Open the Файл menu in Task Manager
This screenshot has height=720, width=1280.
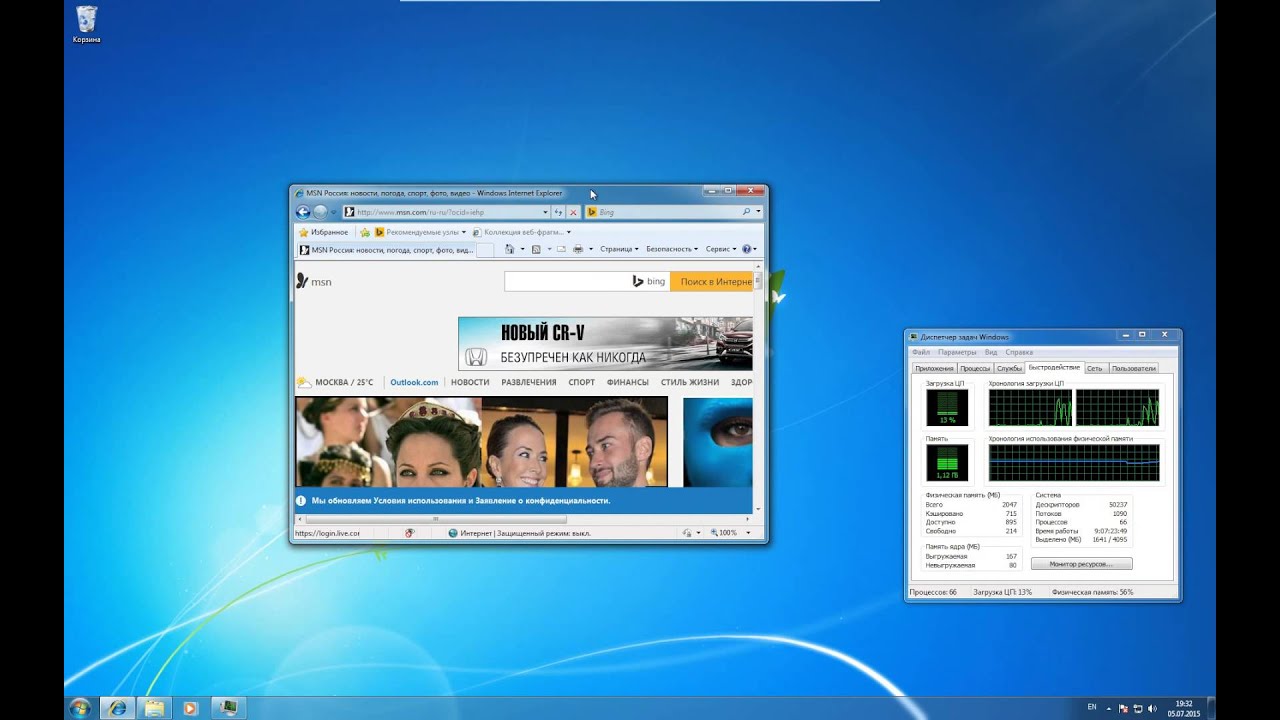click(x=920, y=352)
